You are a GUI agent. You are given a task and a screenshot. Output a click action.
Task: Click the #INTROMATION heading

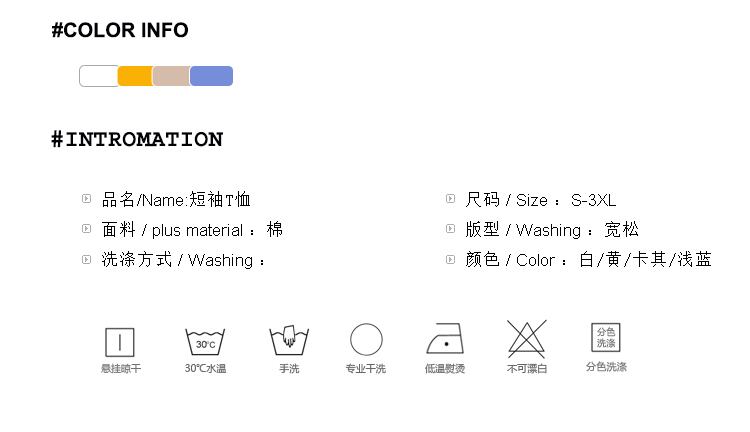pyautogui.click(x=137, y=139)
